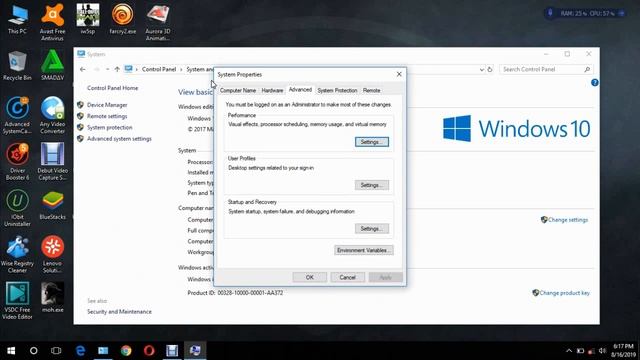Switch to the Remote tab

pyautogui.click(x=371, y=91)
